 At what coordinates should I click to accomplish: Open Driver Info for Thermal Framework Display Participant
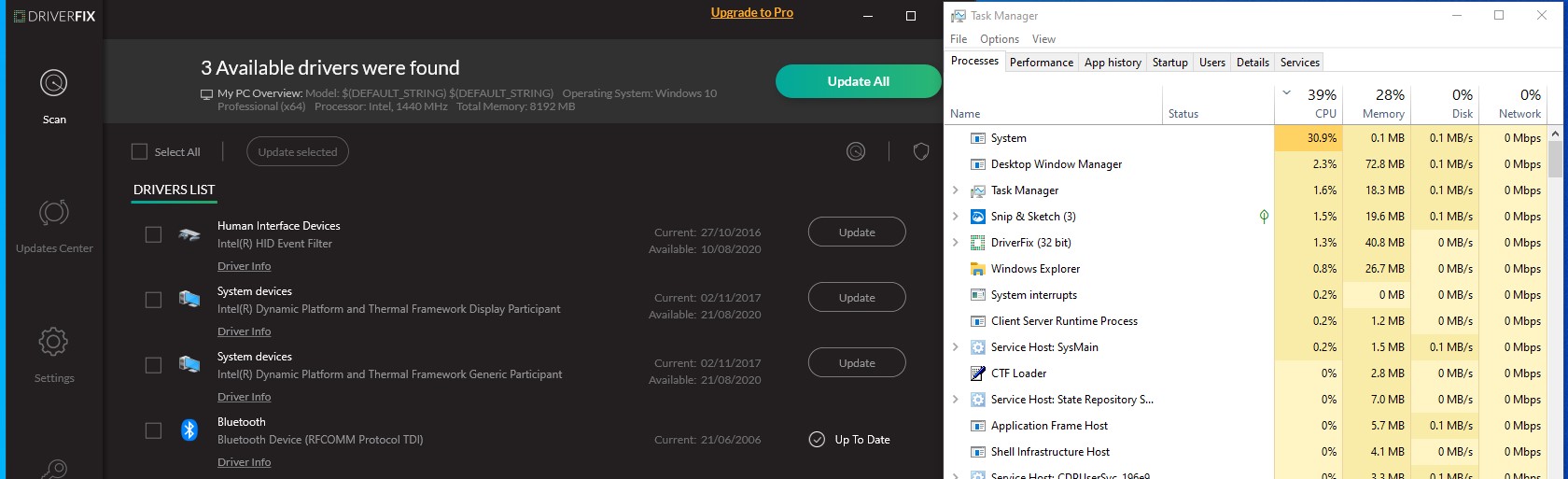(x=245, y=331)
